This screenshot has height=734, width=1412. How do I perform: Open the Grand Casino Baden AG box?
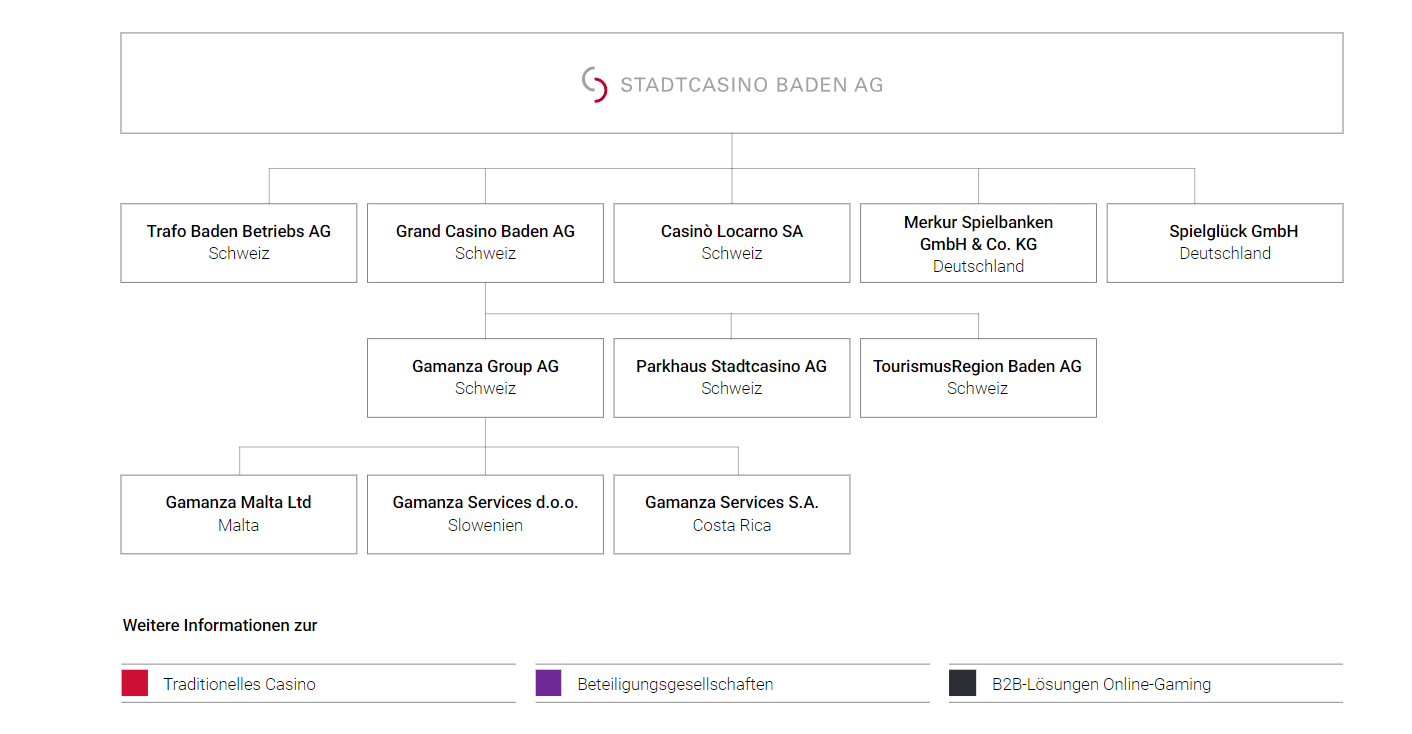(x=485, y=243)
